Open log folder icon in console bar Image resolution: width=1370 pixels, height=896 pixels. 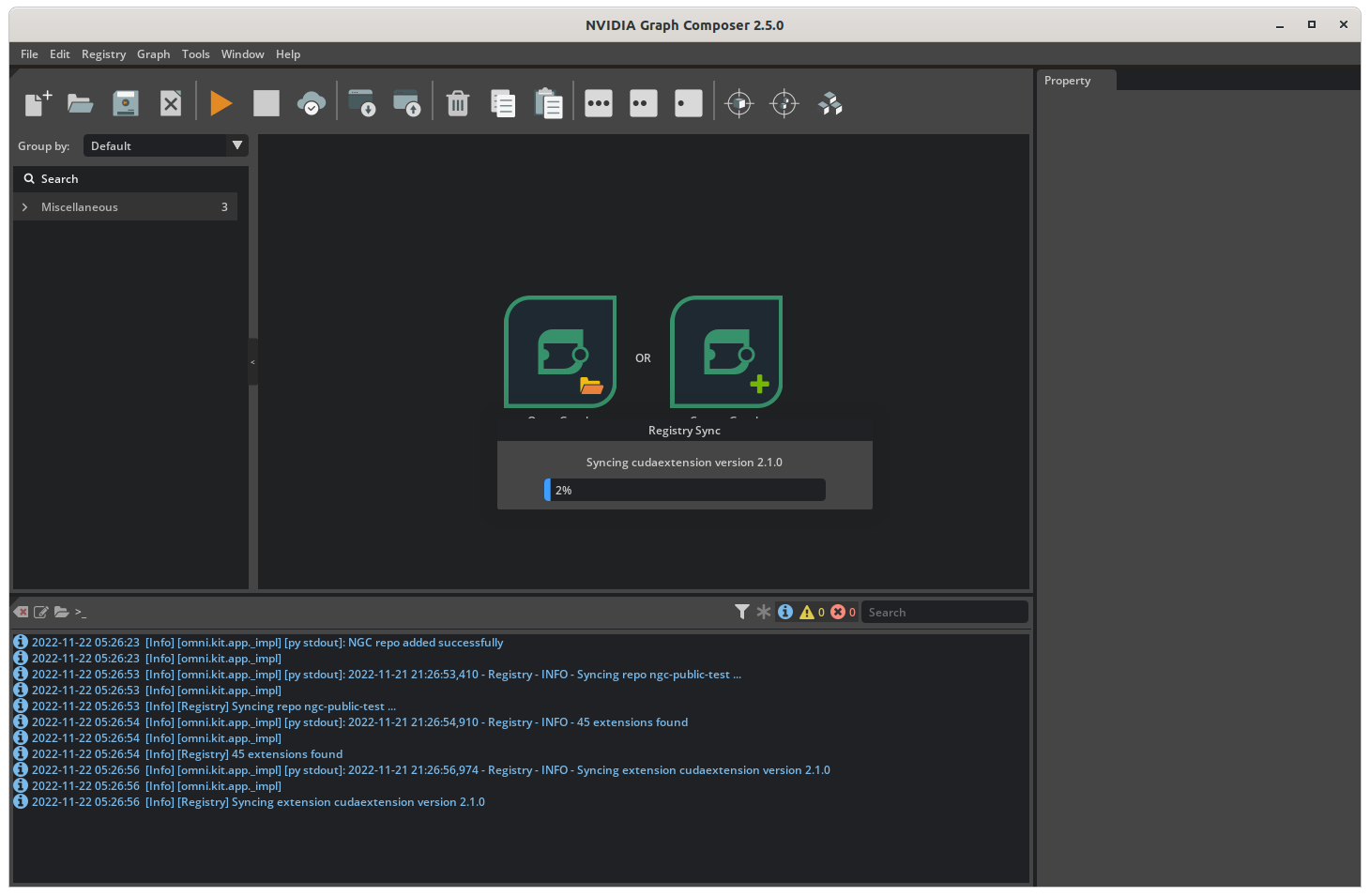coord(62,612)
